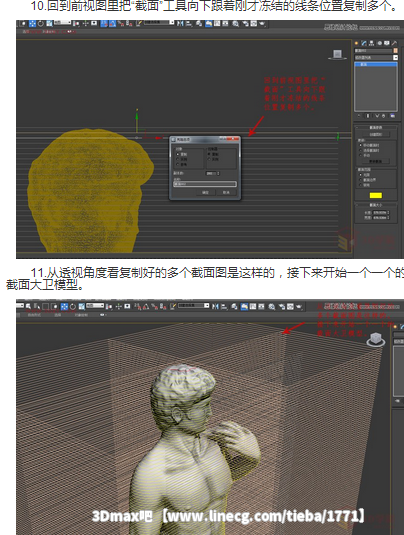
Task: Select the Move tool in upper 3ds Max toolbar
Action: pos(32,24)
